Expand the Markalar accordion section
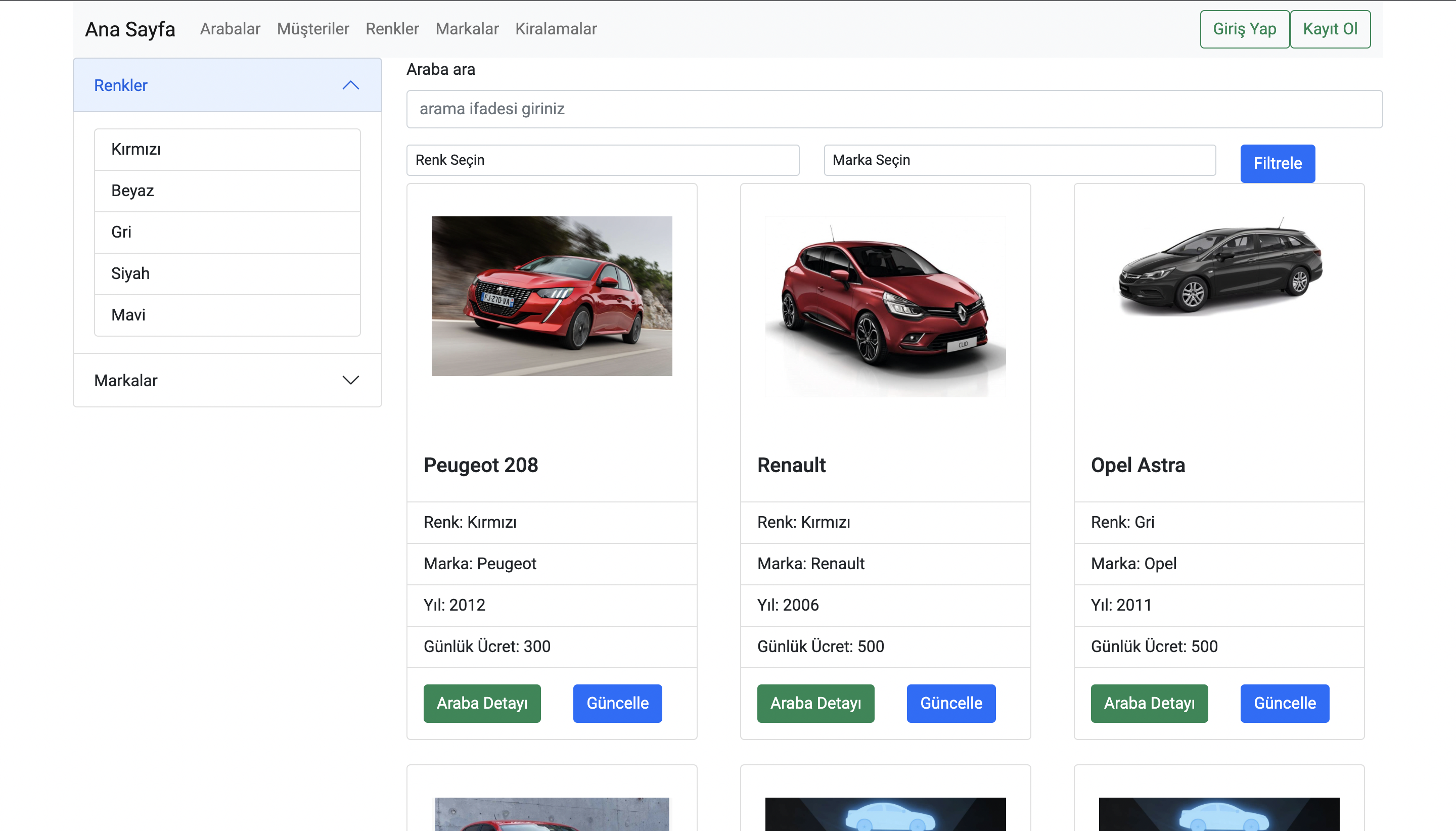 pos(227,380)
